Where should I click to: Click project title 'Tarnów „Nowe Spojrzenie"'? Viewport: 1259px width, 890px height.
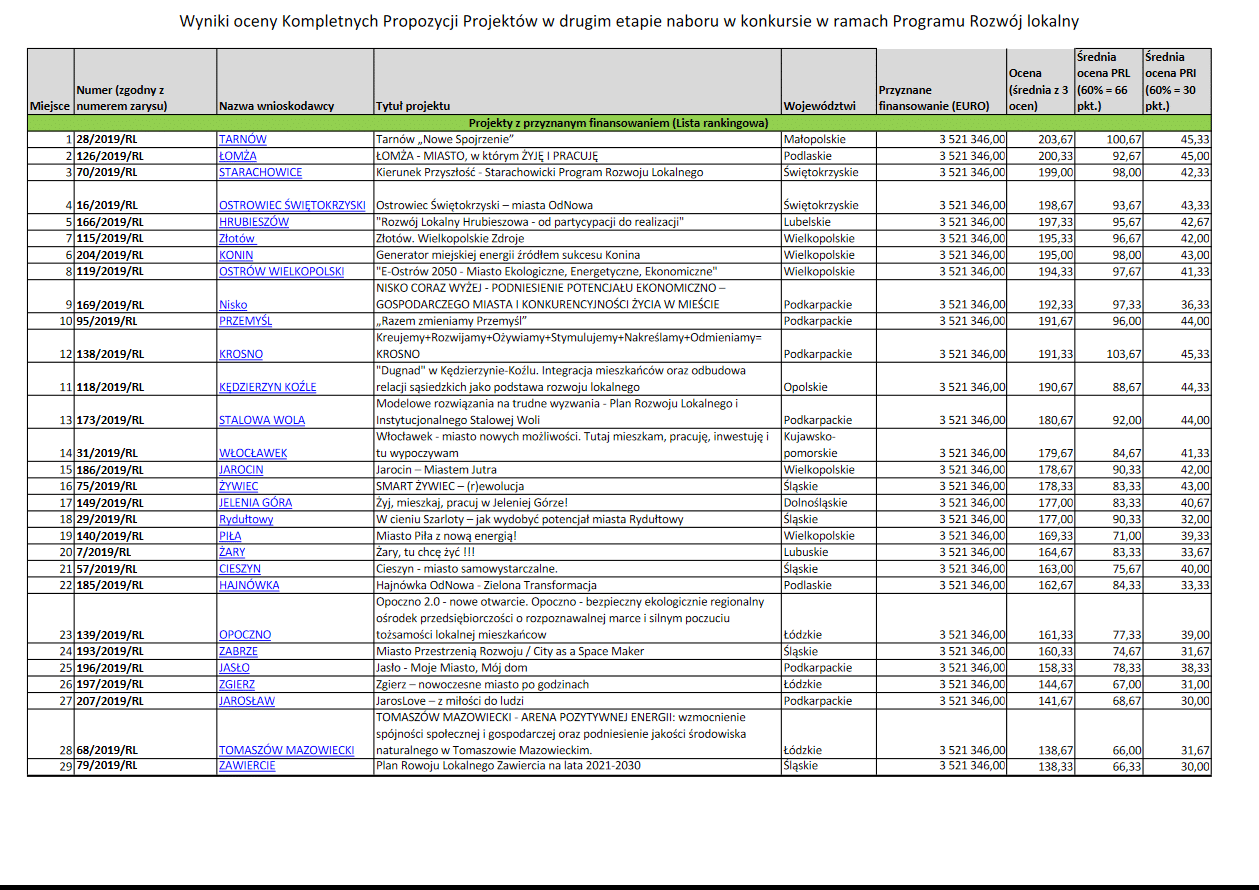coord(443,139)
